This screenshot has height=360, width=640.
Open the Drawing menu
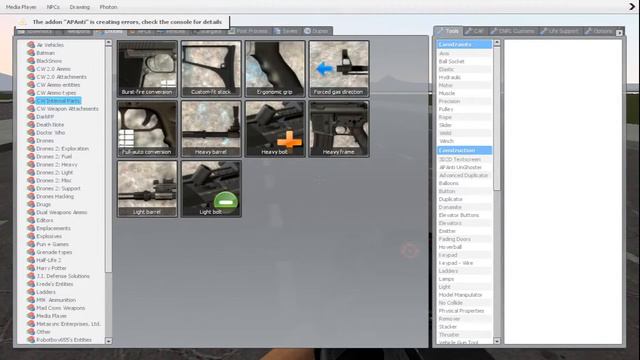(x=80, y=7)
